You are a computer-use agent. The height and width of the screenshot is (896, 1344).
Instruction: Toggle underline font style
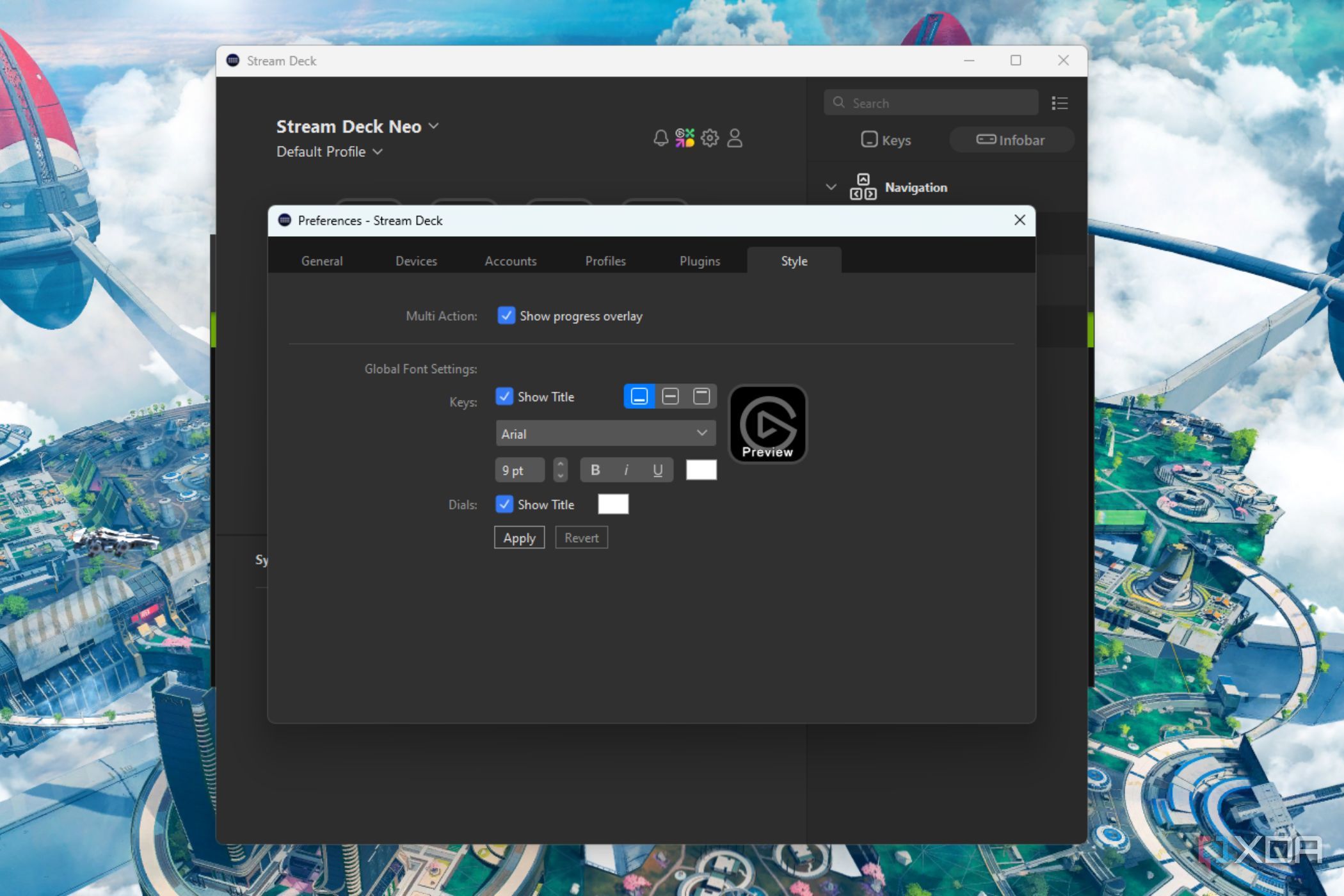point(657,470)
